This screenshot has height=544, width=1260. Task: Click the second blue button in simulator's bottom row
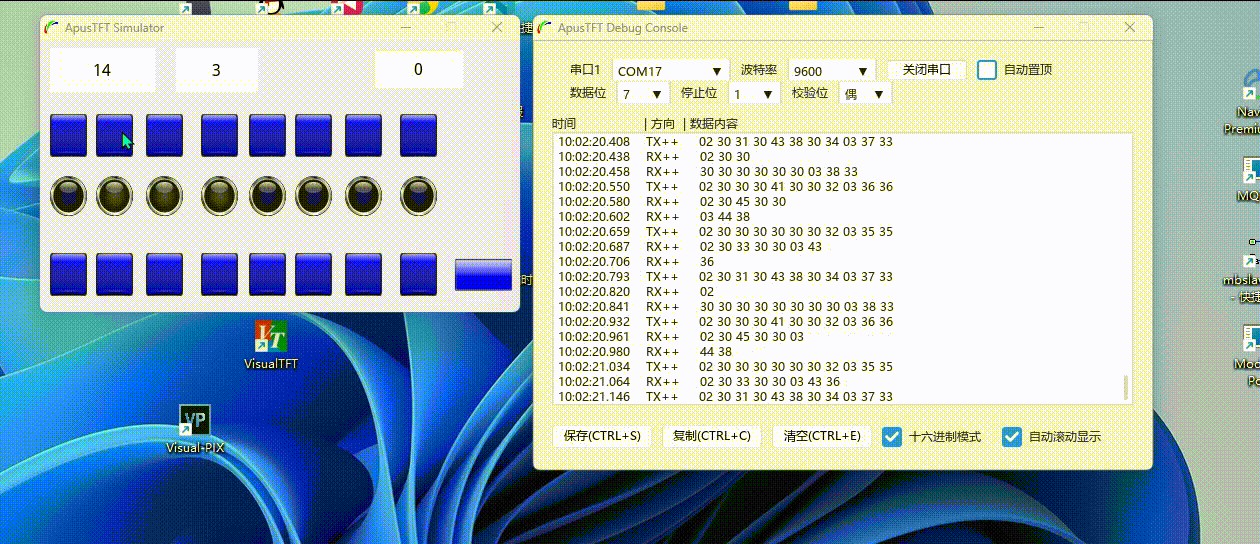(114, 274)
